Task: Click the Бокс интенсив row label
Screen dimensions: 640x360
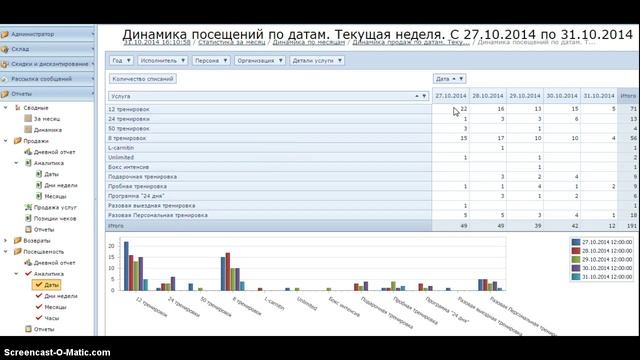Action: 129,167
